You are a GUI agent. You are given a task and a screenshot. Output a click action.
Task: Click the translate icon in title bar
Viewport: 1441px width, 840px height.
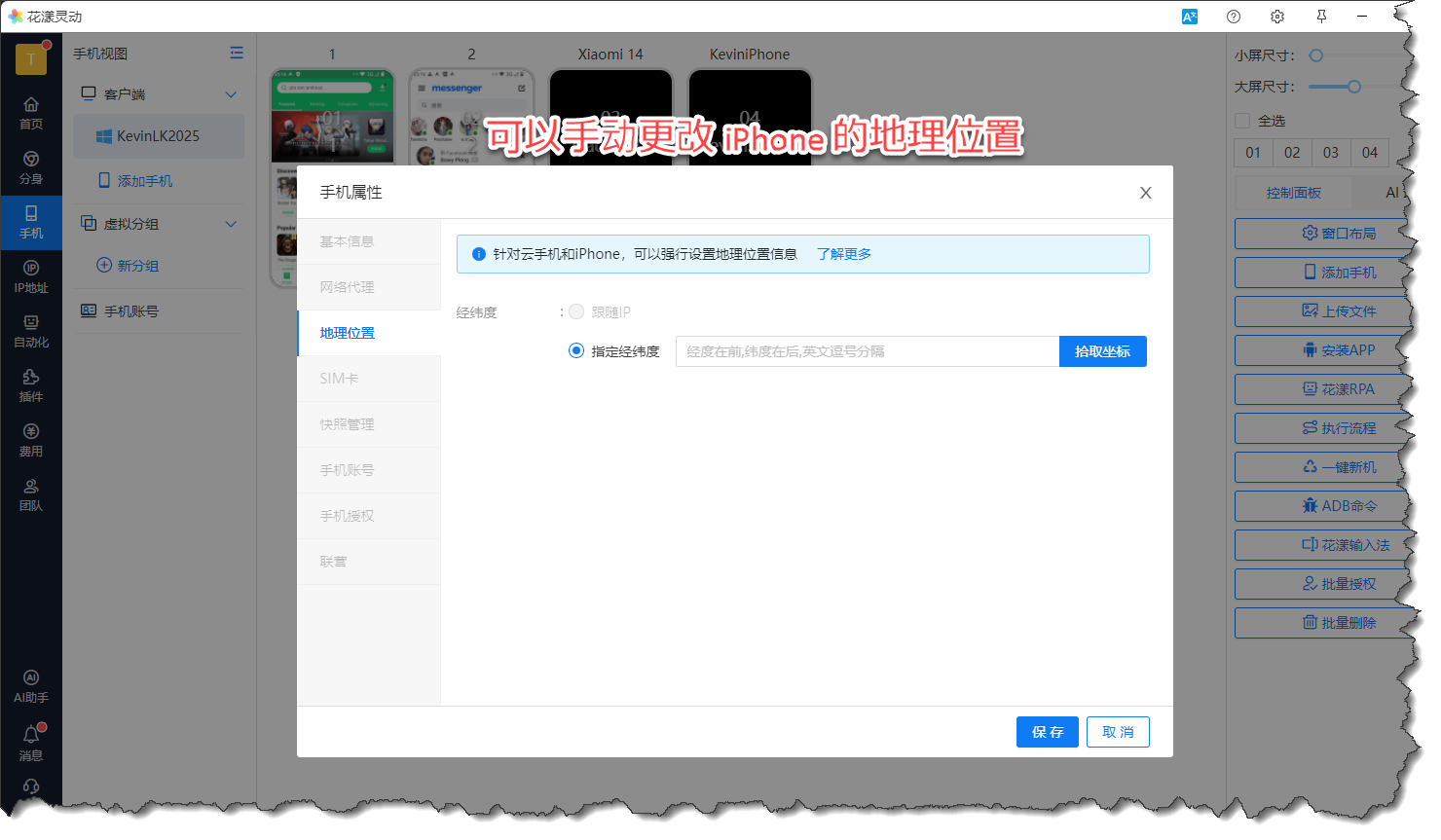(x=1190, y=17)
